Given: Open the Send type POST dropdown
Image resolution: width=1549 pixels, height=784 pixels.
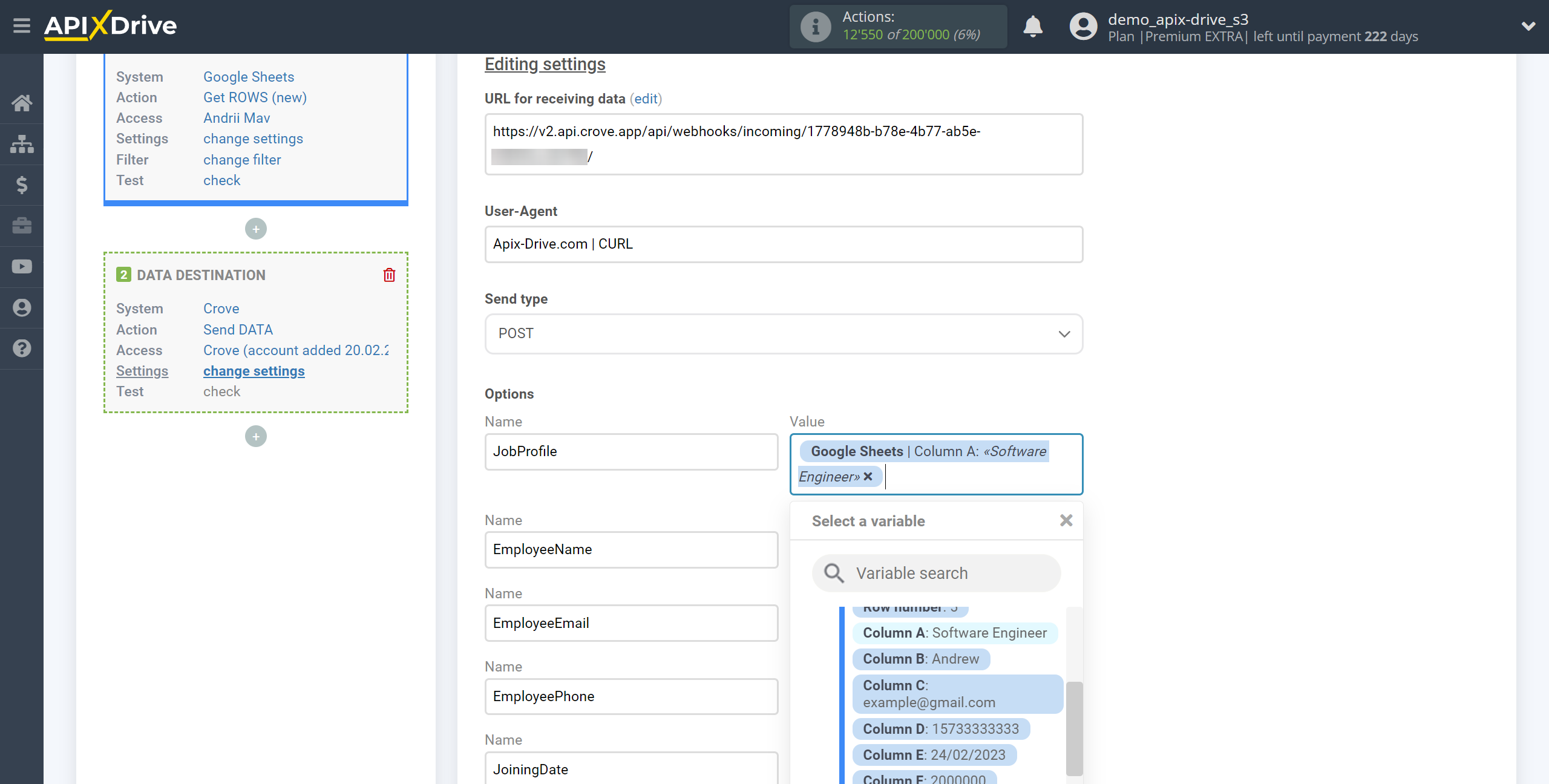Looking at the screenshot, I should (x=784, y=334).
